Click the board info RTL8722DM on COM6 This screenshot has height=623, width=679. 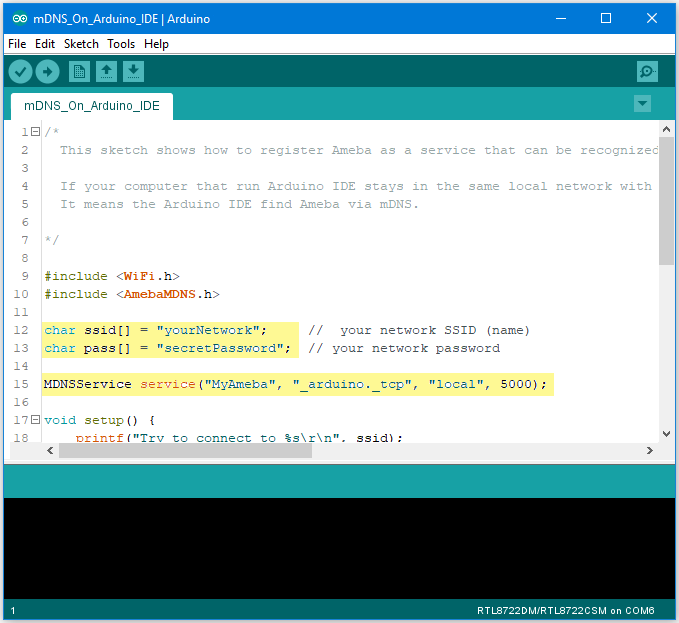[x=566, y=610]
